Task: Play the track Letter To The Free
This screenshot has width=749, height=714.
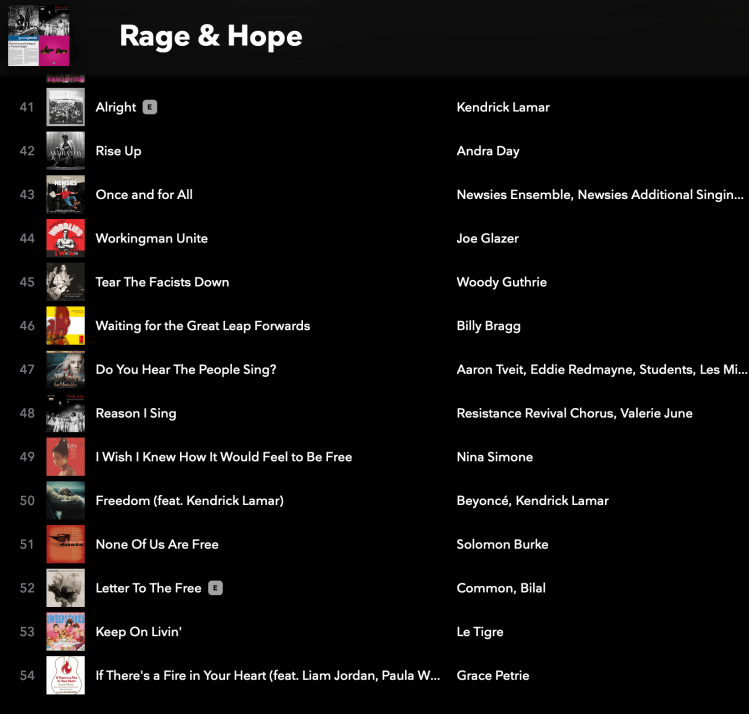Action: pos(149,588)
